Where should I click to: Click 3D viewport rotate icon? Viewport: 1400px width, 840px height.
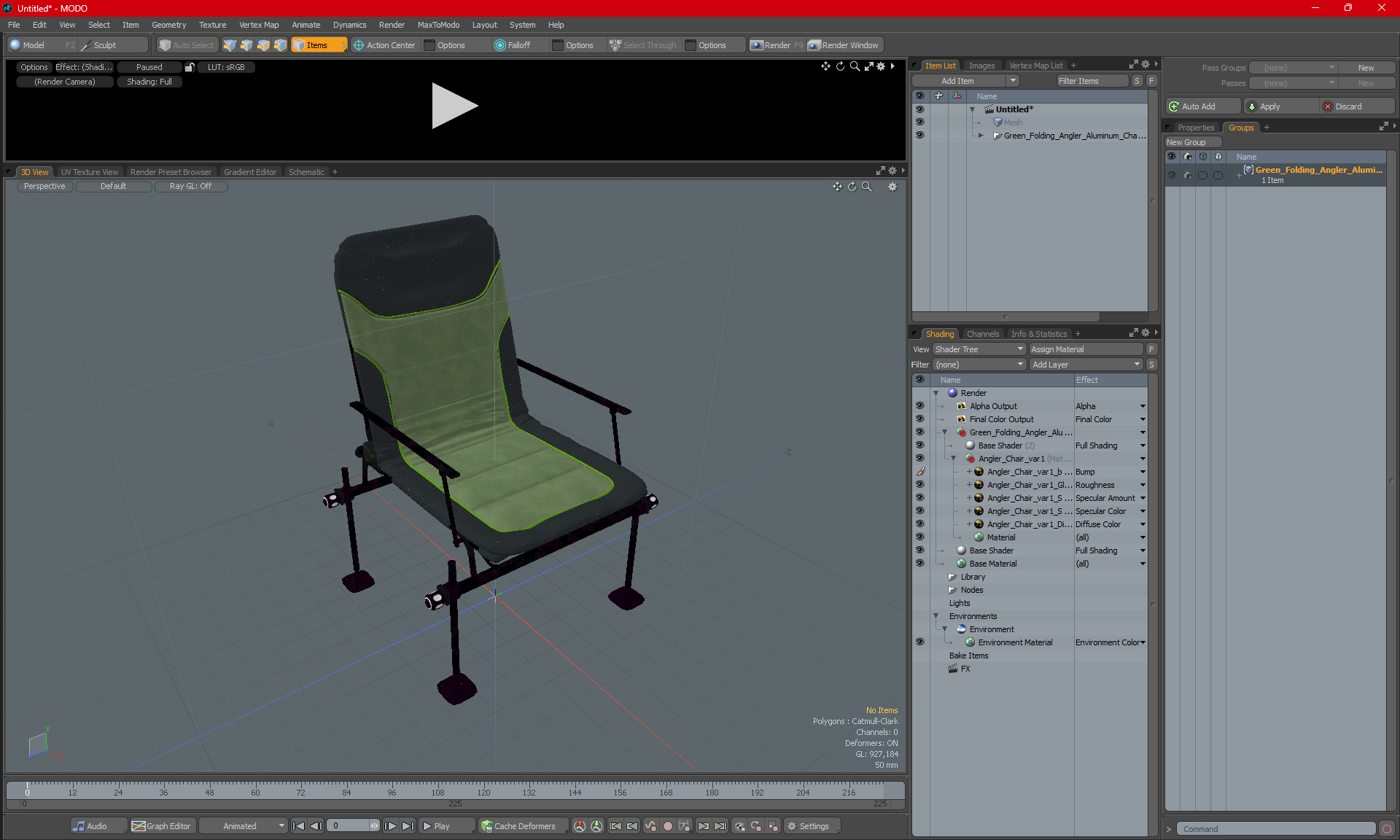pyautogui.click(x=852, y=187)
